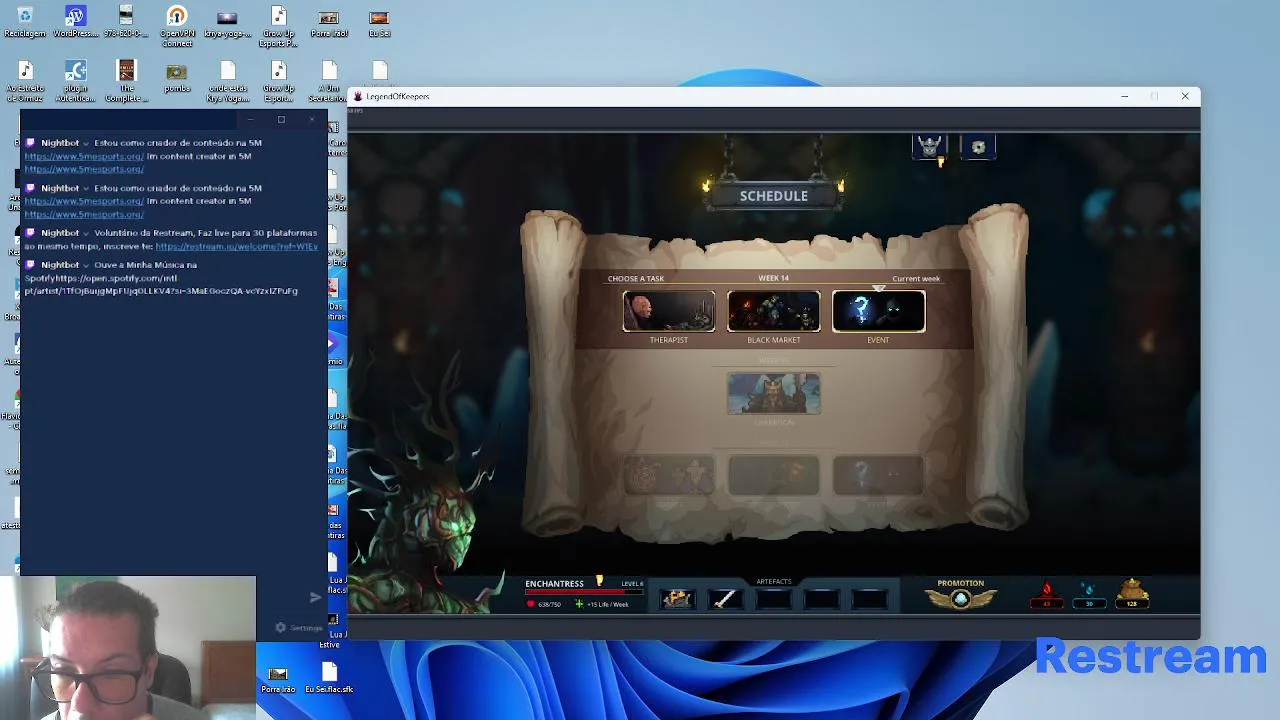Click the LEVEL 6 label
The height and width of the screenshot is (720, 1280).
pyautogui.click(x=632, y=584)
